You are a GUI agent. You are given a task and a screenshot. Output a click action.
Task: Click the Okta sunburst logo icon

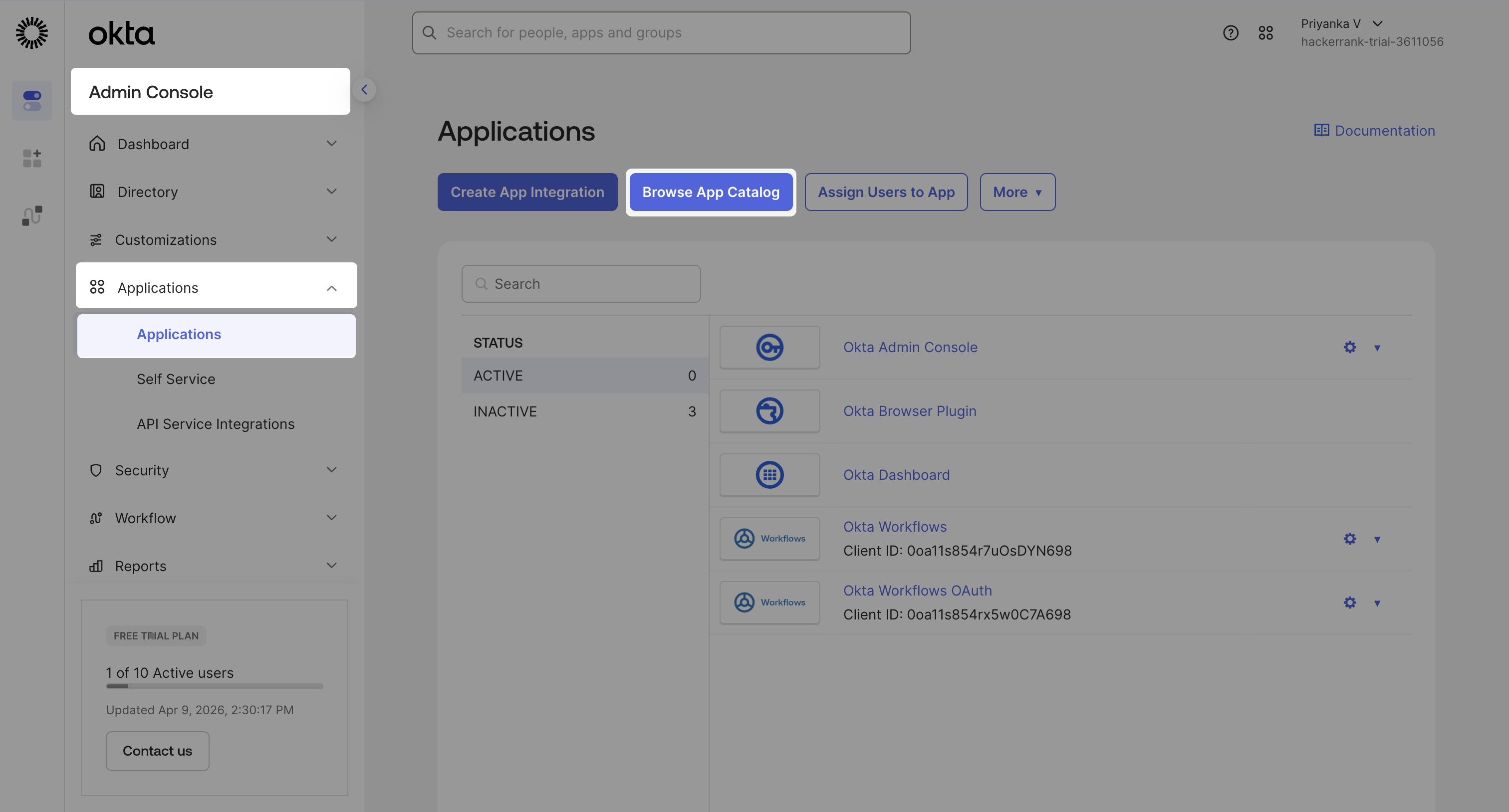[31, 33]
